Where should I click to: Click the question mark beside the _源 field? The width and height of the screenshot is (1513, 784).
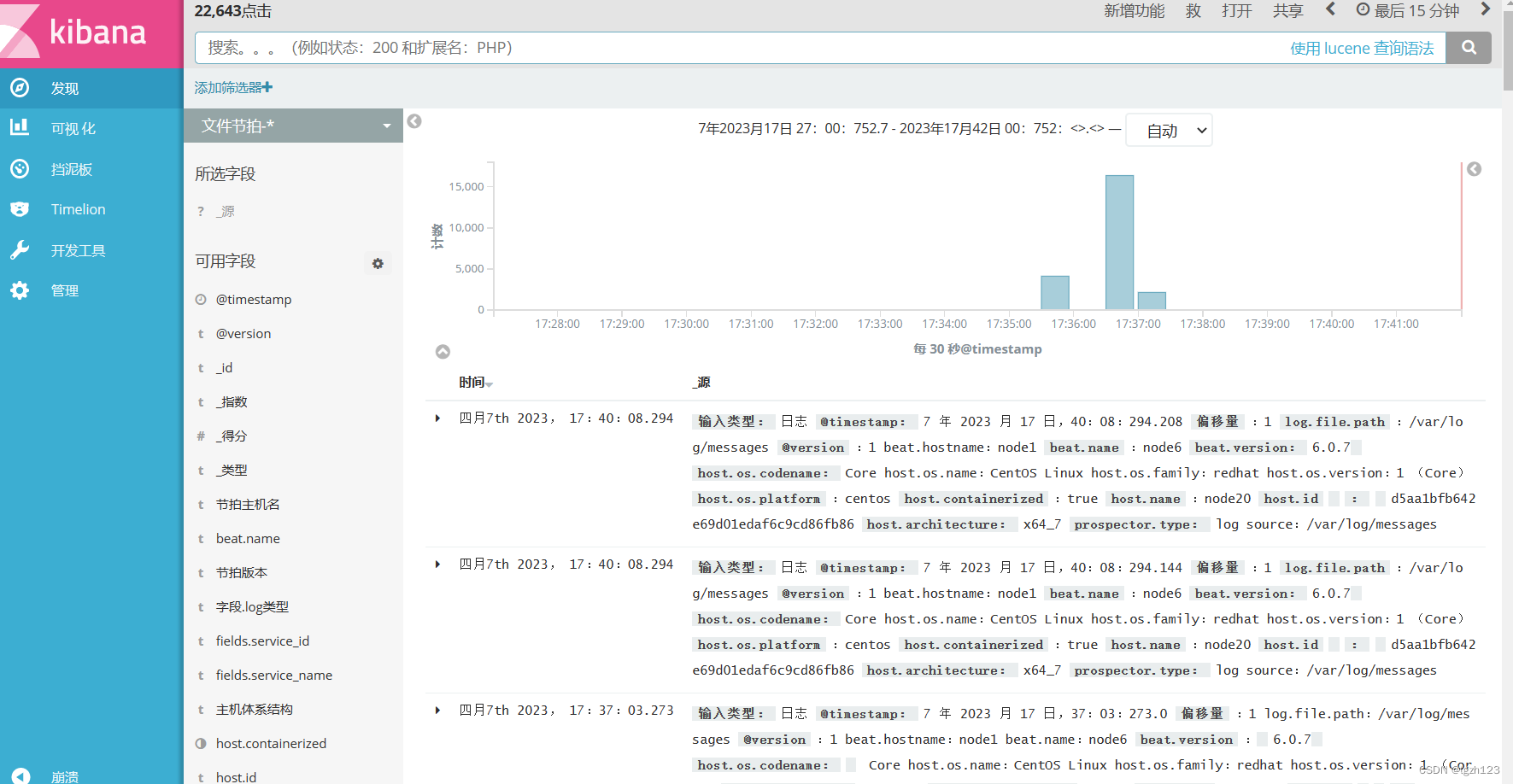(199, 211)
